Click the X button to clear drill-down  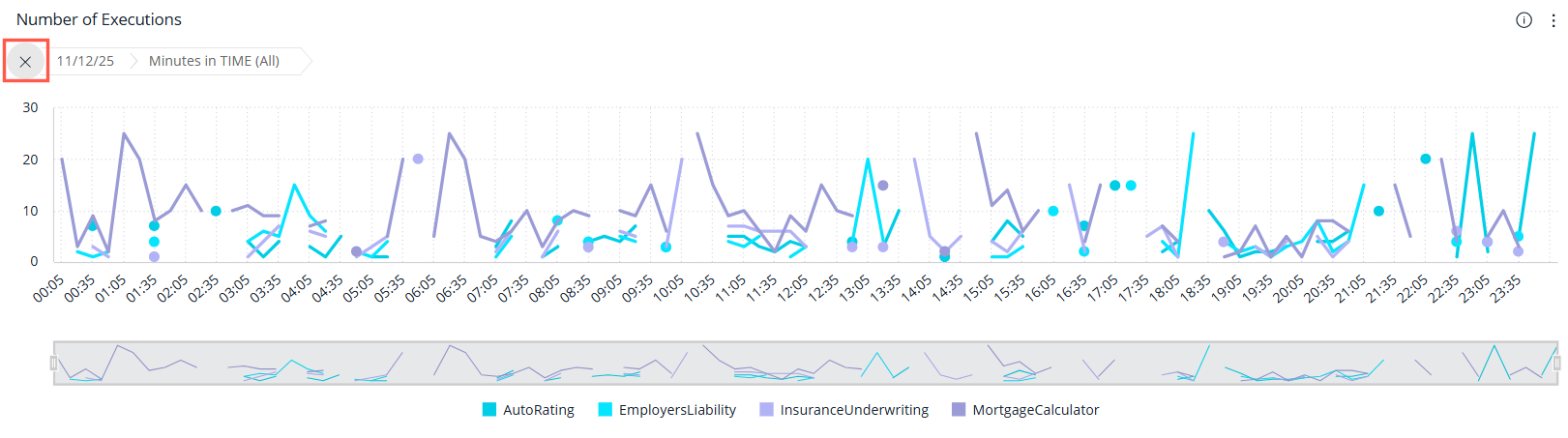25,62
